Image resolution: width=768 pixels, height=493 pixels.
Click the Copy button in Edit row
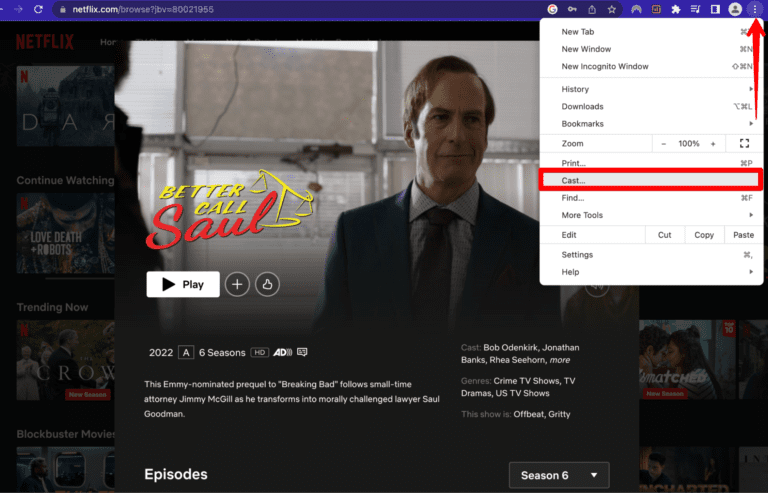(704, 235)
